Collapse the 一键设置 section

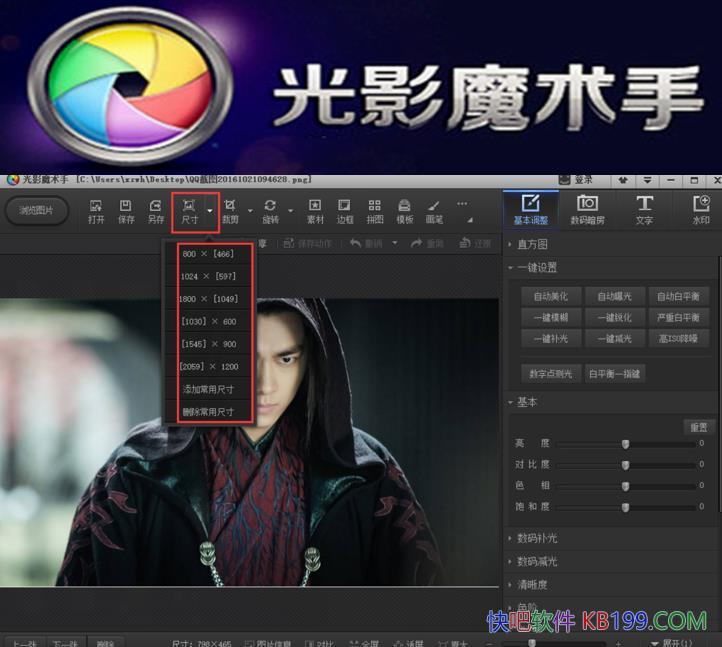coord(538,268)
